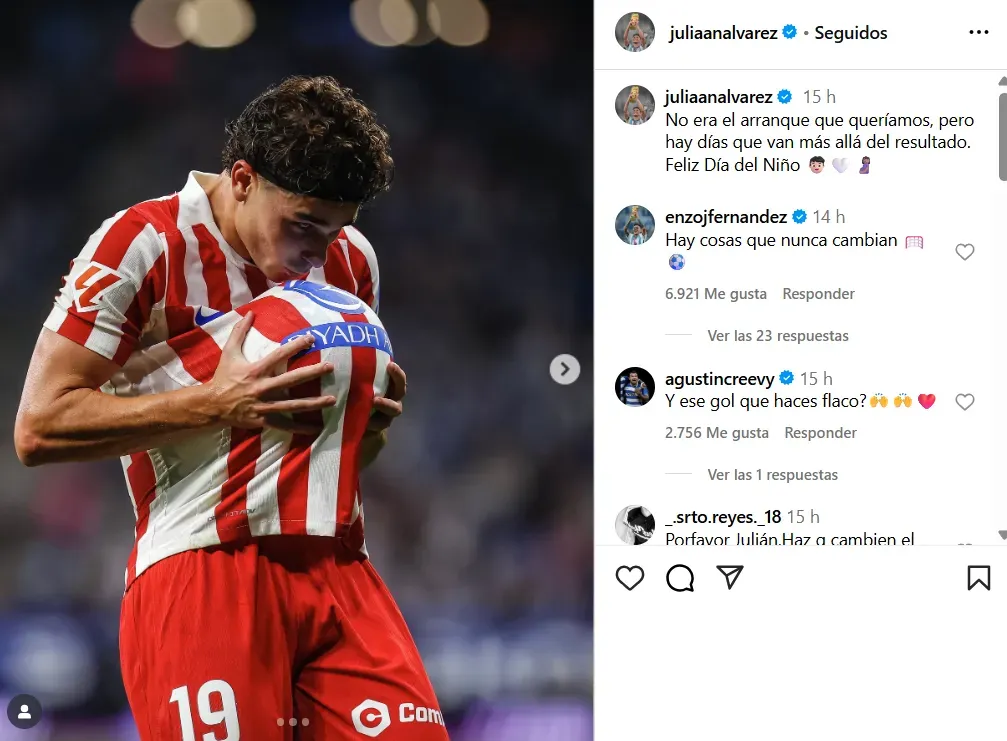The height and width of the screenshot is (741, 1007).
Task: Open _.srto.reyes._18 profile link
Action: pyautogui.click(x=723, y=517)
